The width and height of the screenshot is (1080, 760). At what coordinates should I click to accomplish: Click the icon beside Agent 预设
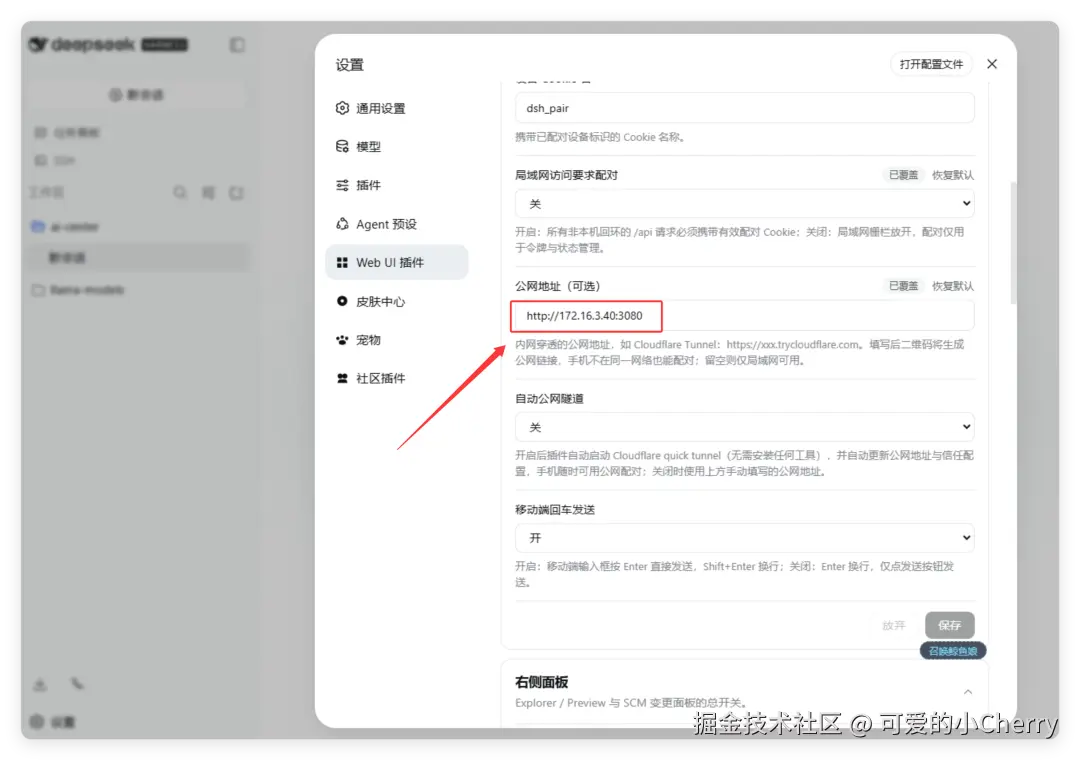pyautogui.click(x=342, y=224)
